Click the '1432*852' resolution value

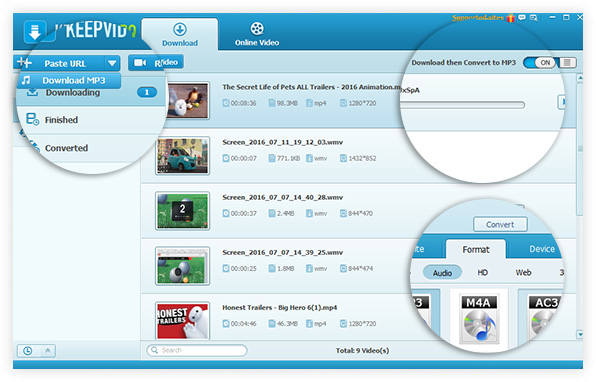pyautogui.click(x=362, y=158)
